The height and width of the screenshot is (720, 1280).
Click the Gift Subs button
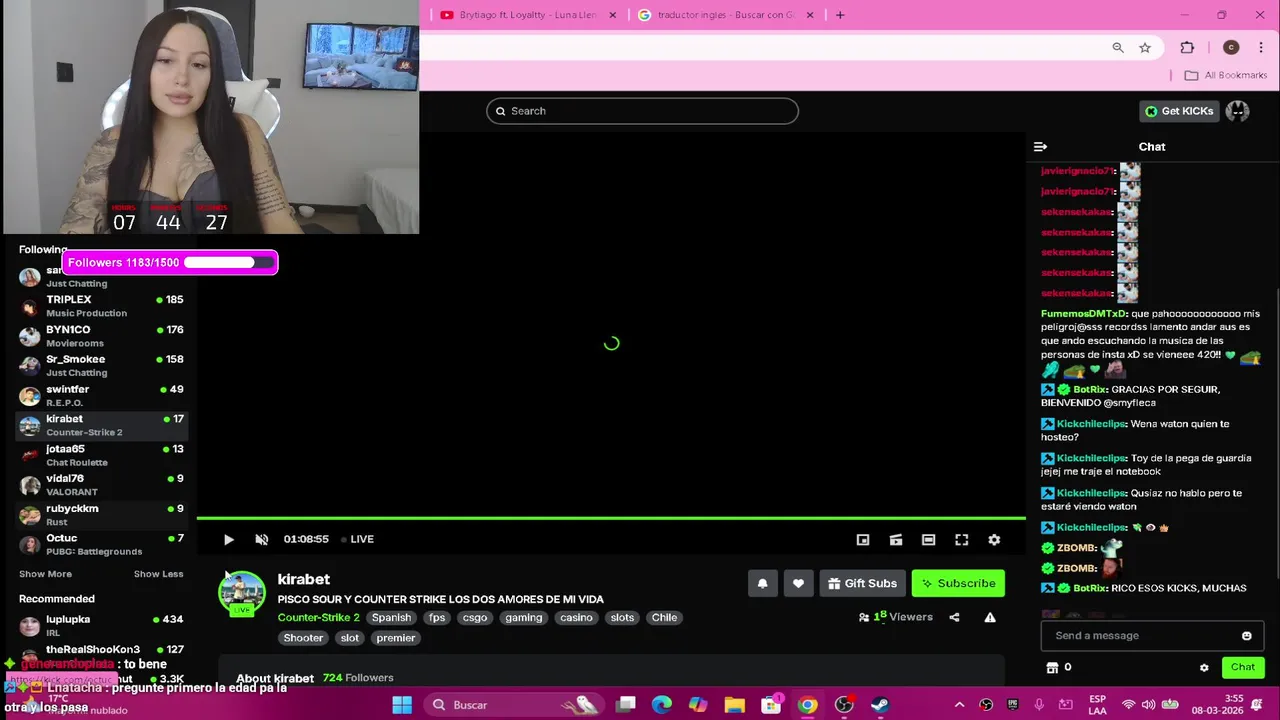(862, 583)
